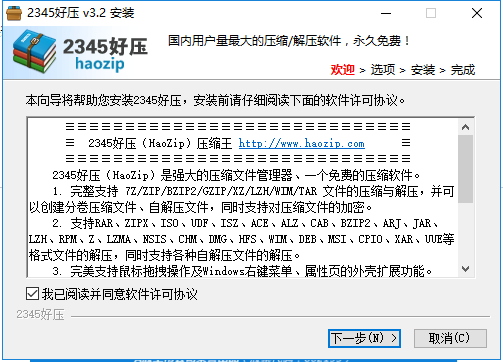Click the 下一步(N) button
Viewport: 503px width, 362px height.
(x=364, y=338)
